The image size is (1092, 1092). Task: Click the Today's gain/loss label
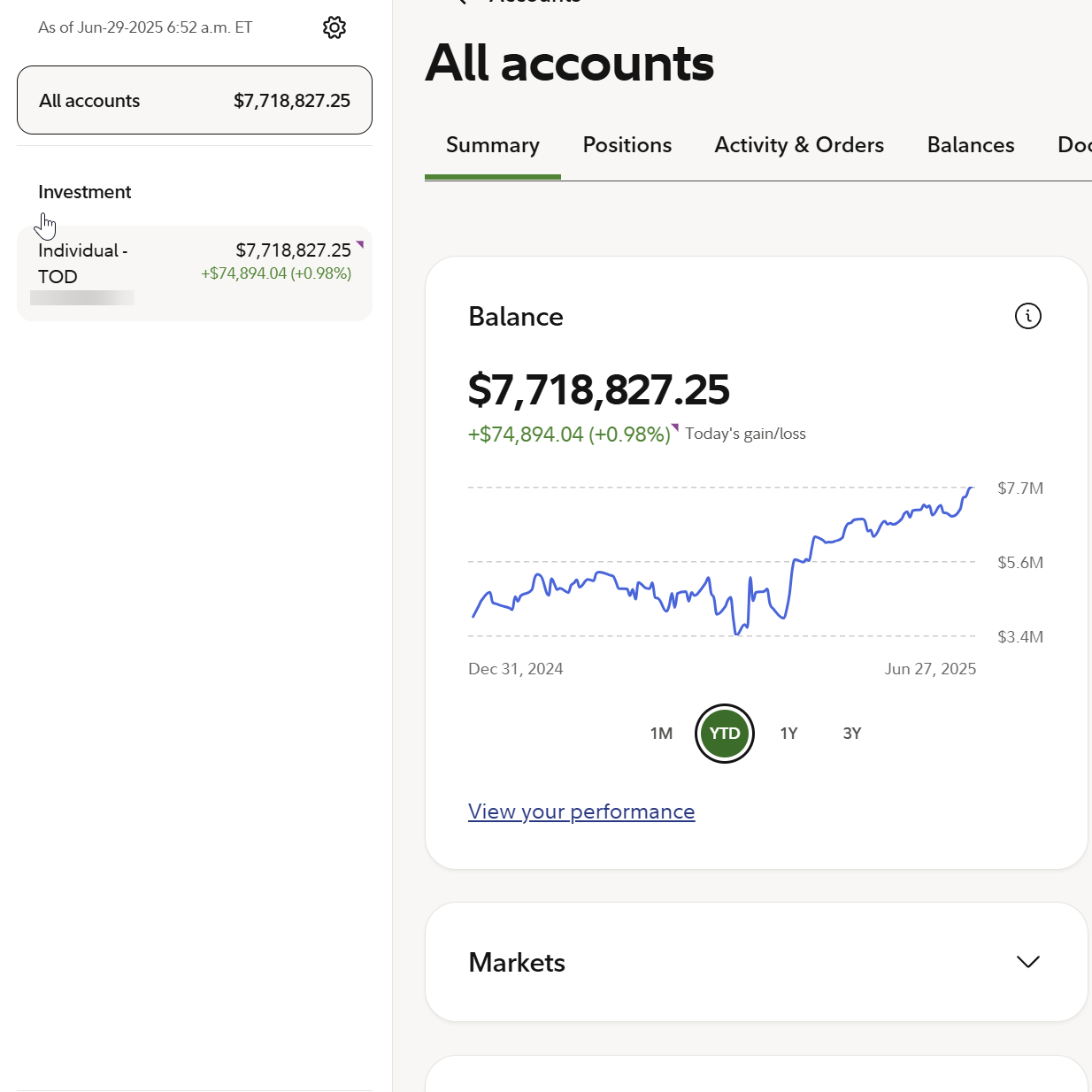click(745, 434)
